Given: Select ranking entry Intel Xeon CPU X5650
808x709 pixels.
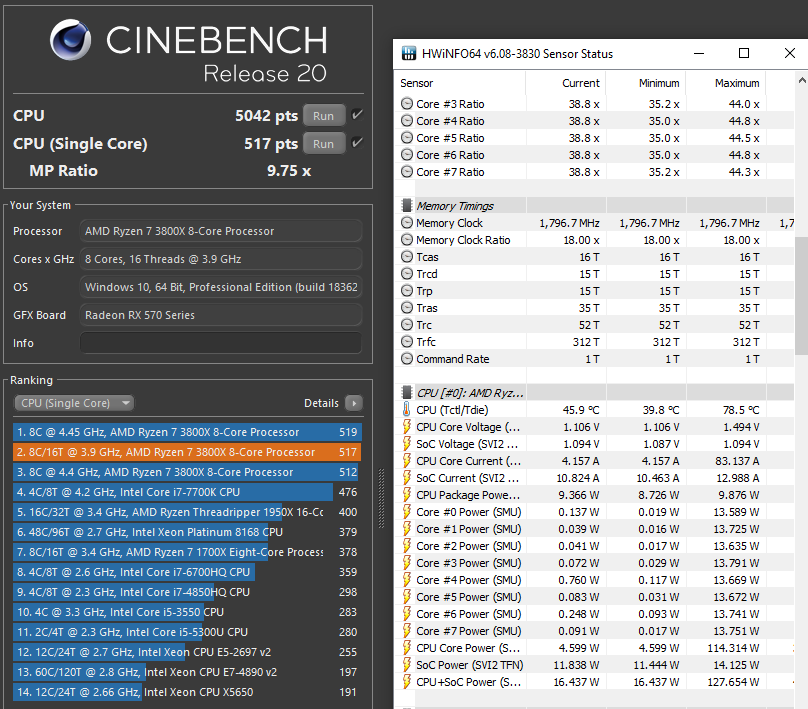Looking at the screenshot, I should (x=187, y=692).
